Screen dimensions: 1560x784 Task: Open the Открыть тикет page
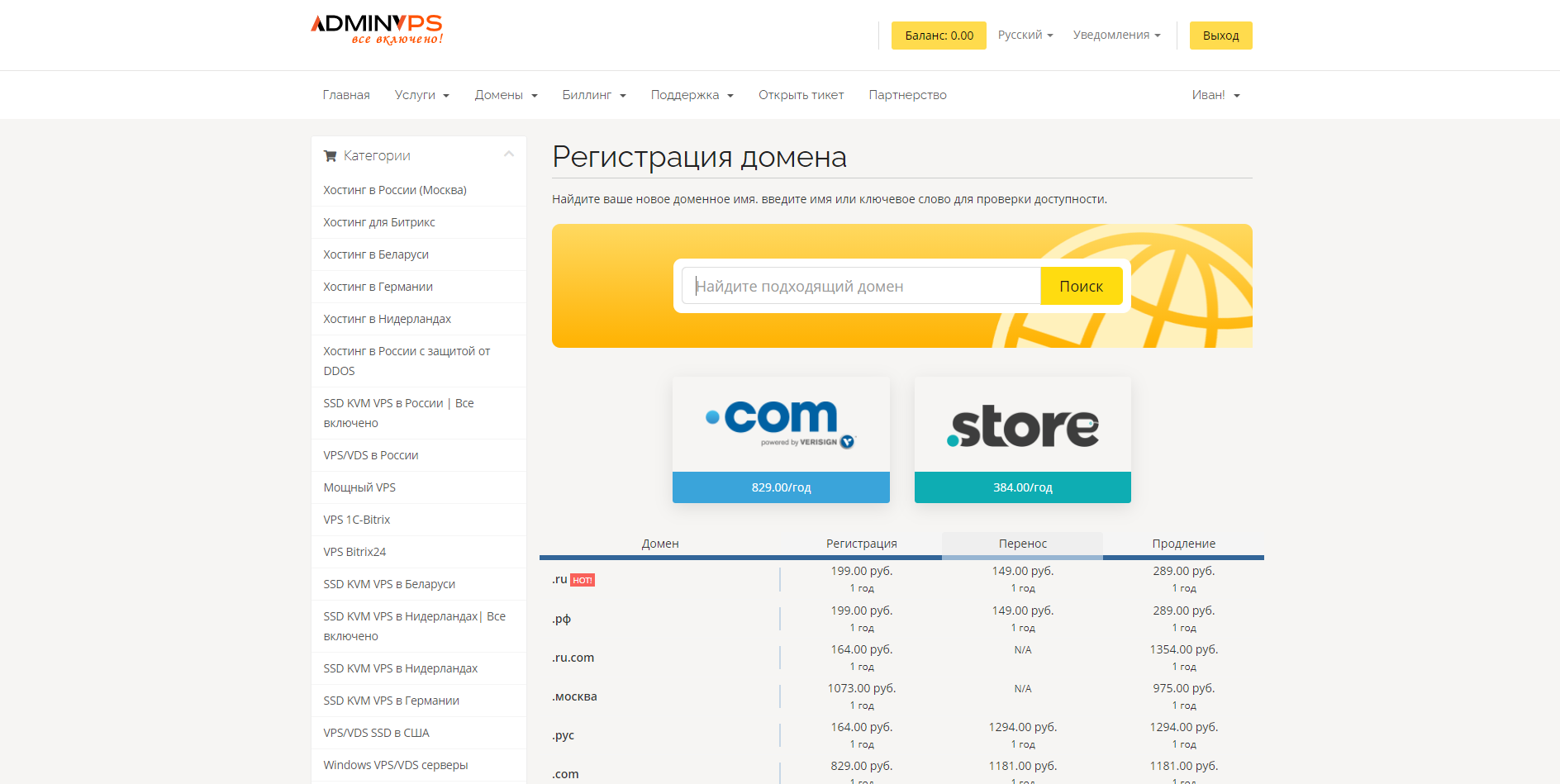(801, 95)
